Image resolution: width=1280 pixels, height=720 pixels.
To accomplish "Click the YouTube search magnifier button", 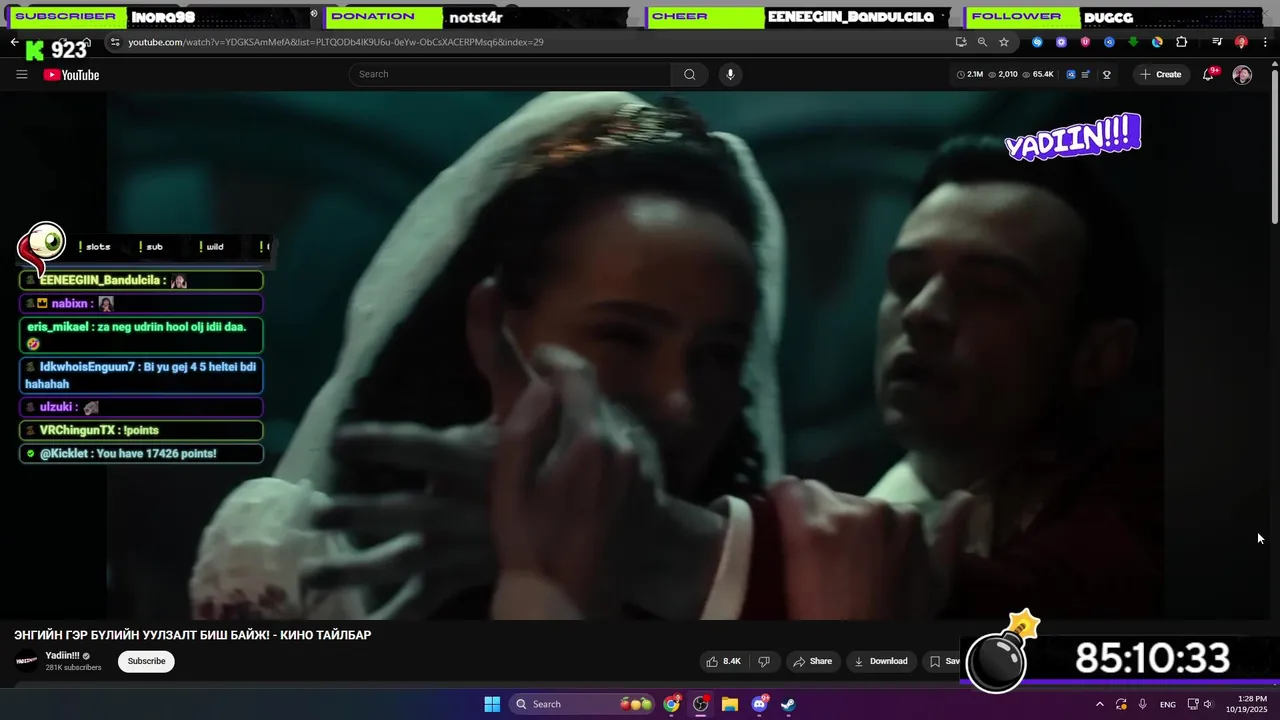I will click(x=689, y=74).
